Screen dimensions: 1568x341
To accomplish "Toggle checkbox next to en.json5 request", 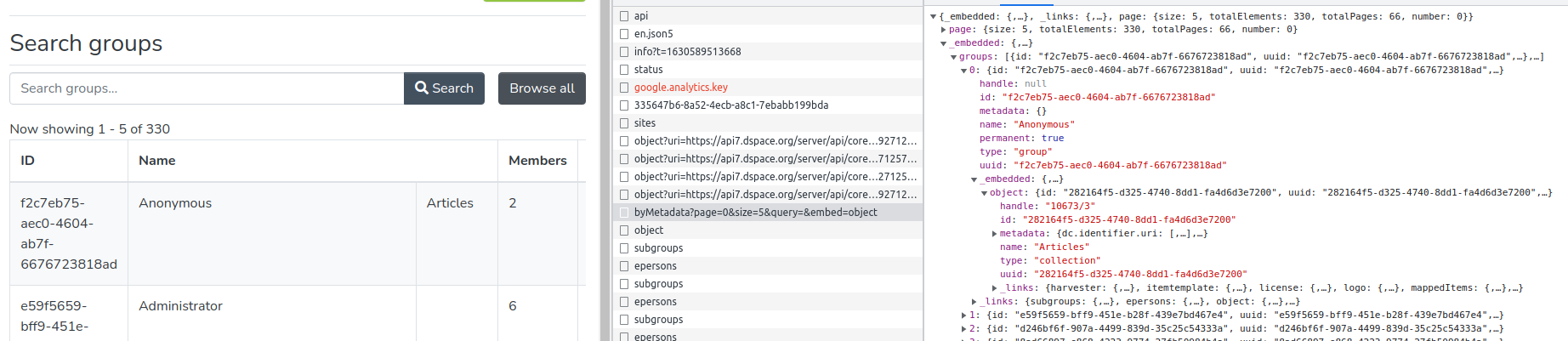I will point(624,34).
